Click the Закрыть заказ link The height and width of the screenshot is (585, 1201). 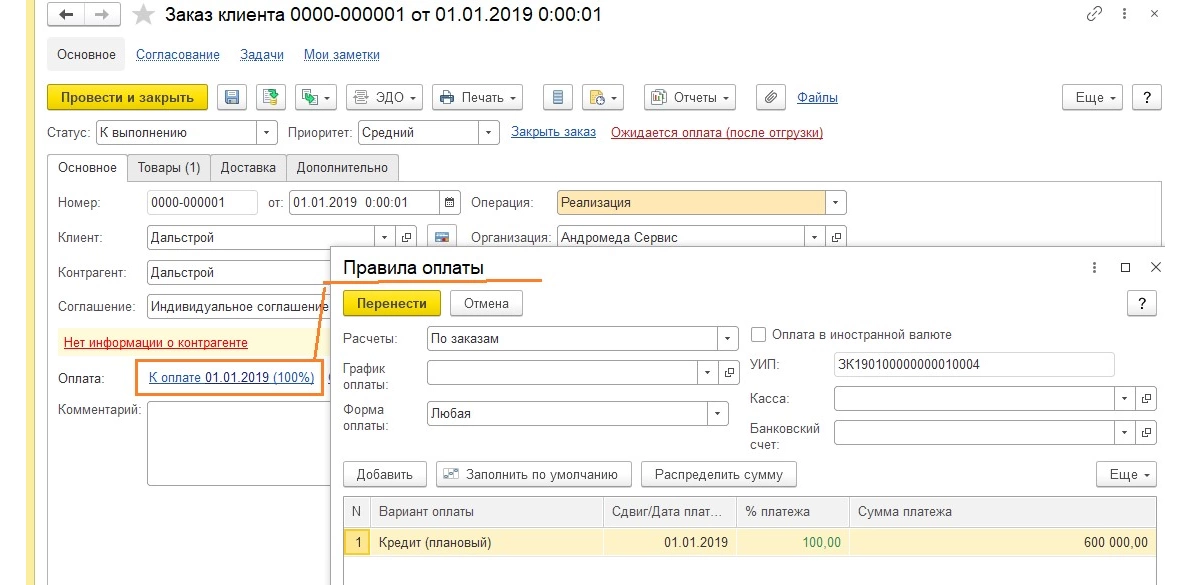click(553, 132)
